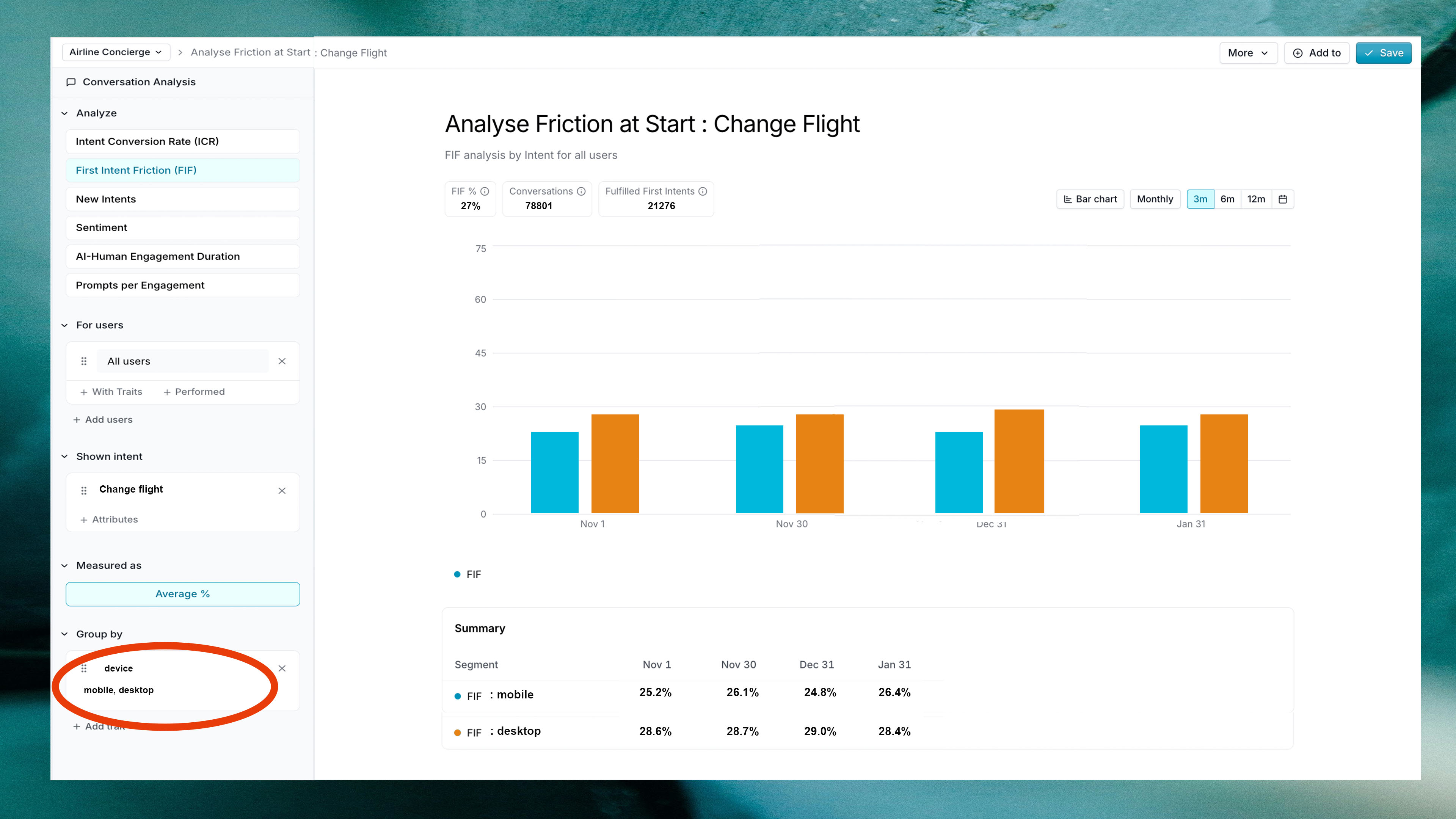Viewport: 1456px width, 819px height.
Task: Click the Average % measure field
Action: (x=182, y=593)
